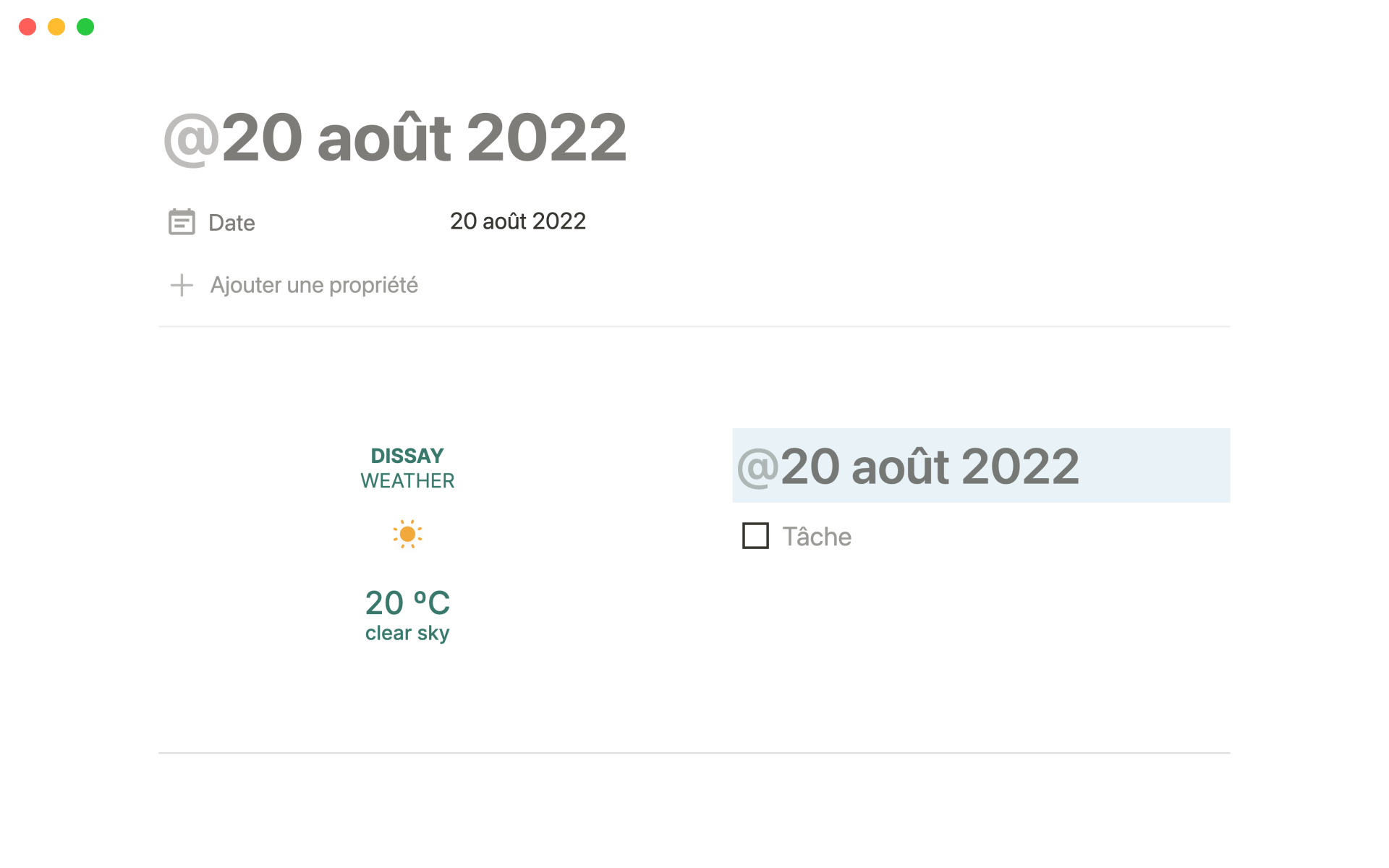Screen dimensions: 1389x868
Task: Click the main page title date text
Action: click(424, 137)
